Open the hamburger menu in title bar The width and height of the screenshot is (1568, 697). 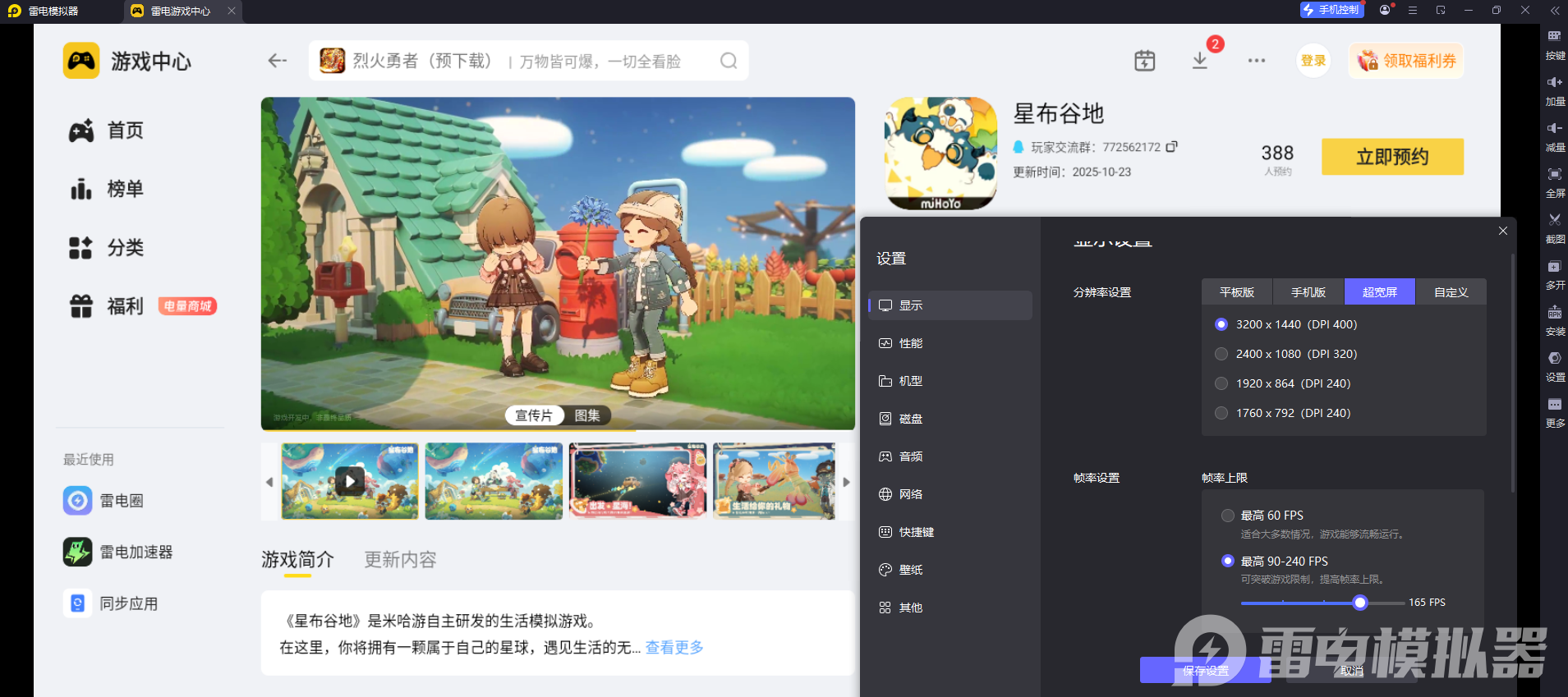pyautogui.click(x=1413, y=10)
